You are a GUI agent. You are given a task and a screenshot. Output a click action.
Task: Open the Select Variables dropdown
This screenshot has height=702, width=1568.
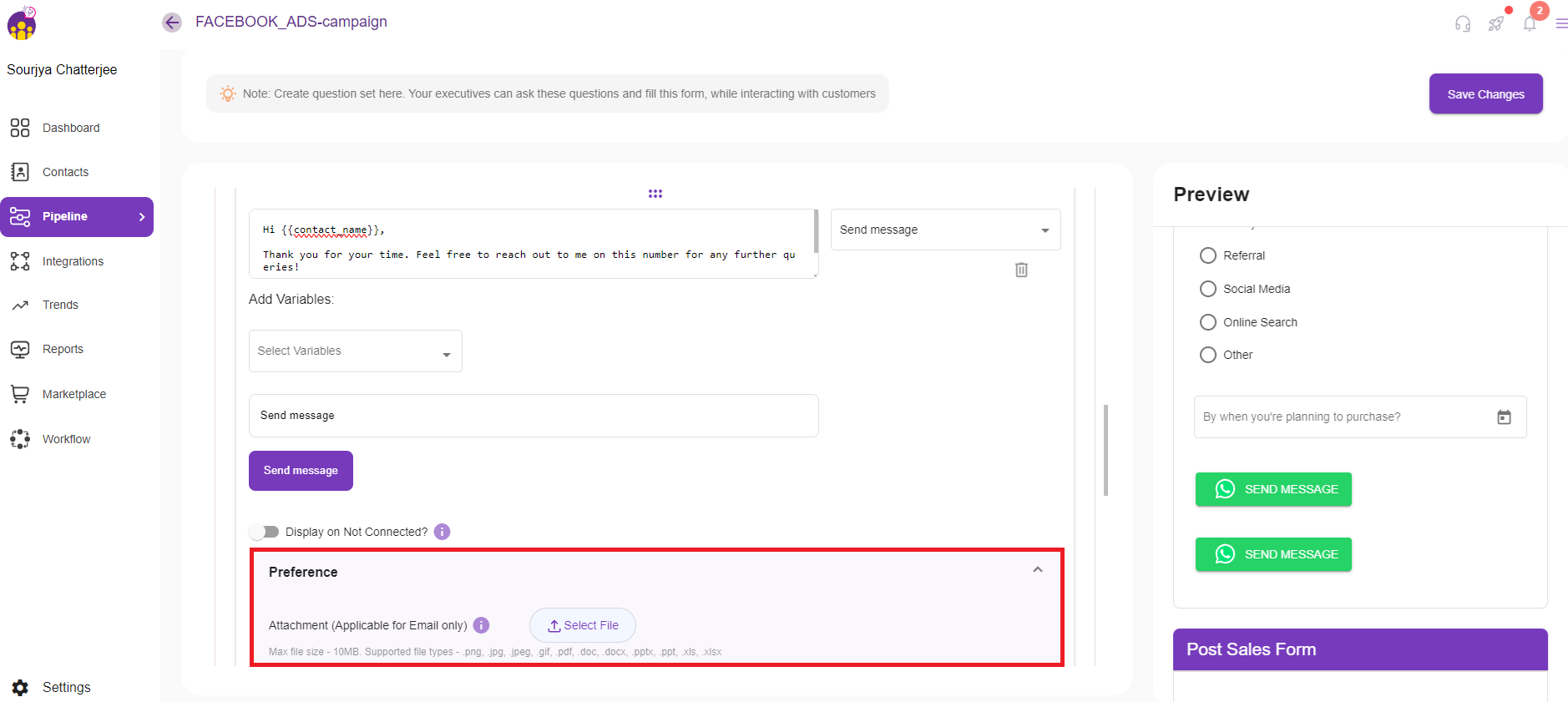(x=355, y=351)
